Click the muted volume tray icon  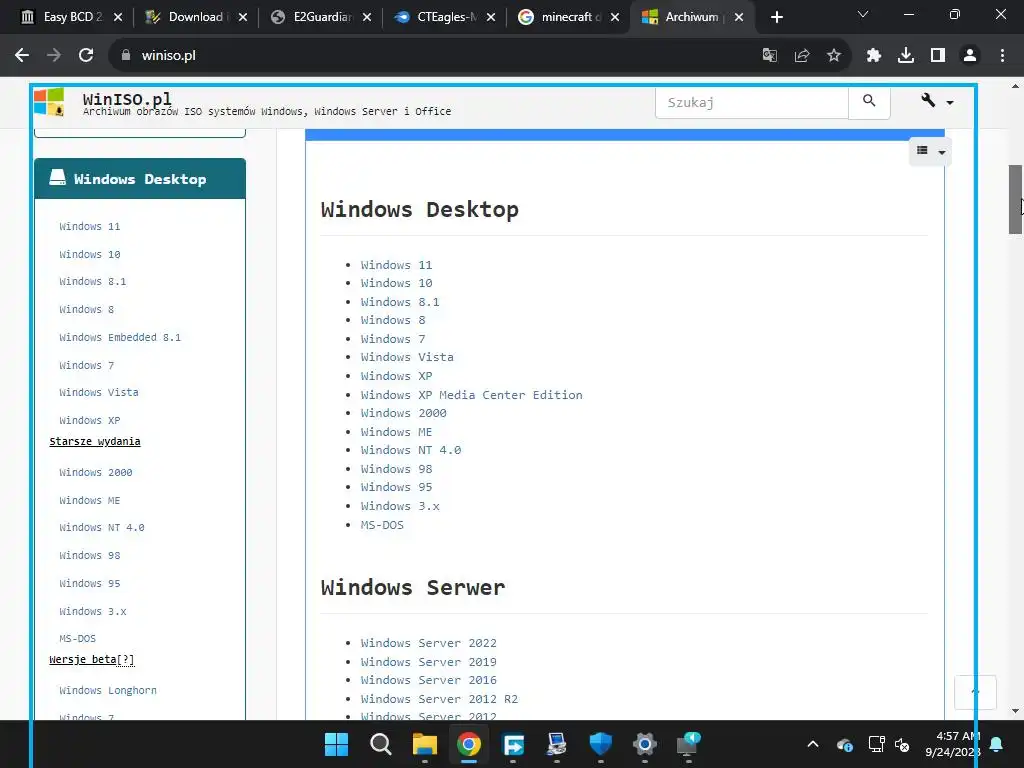click(902, 744)
